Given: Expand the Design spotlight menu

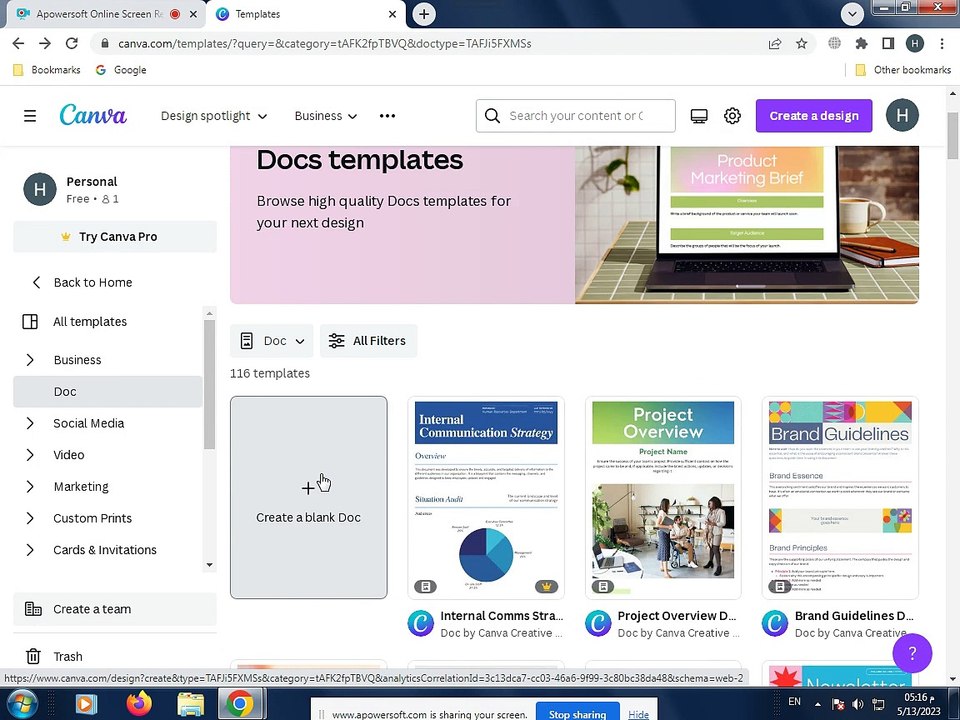Looking at the screenshot, I should [x=214, y=116].
